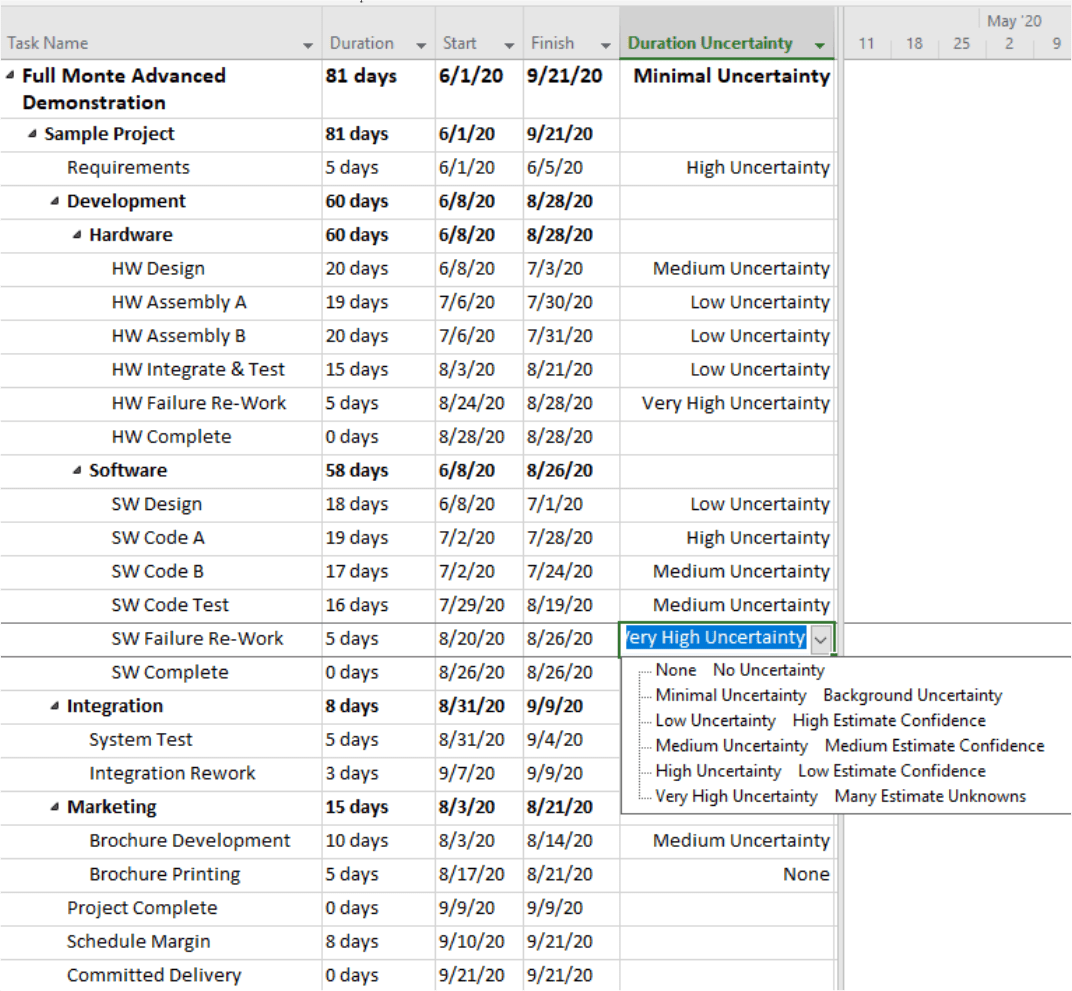Click the dropdown arrow in SW Failure Re-Work uncertainty cell

[x=821, y=640]
